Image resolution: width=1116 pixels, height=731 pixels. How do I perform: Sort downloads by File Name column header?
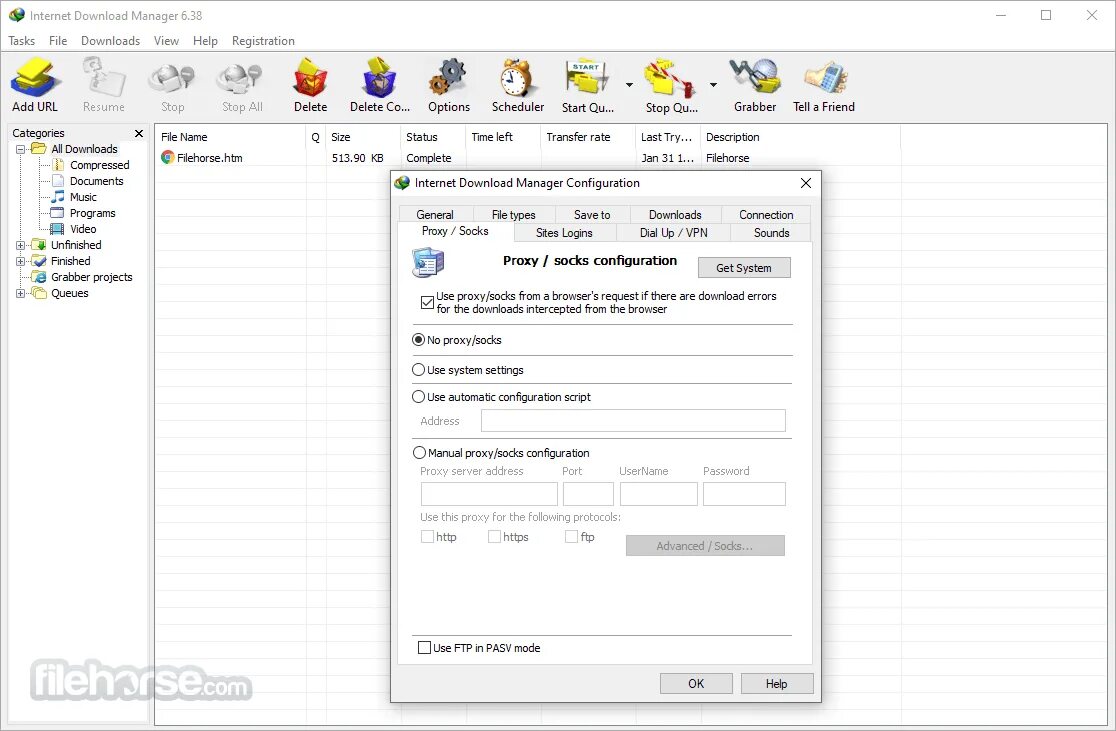coord(231,137)
